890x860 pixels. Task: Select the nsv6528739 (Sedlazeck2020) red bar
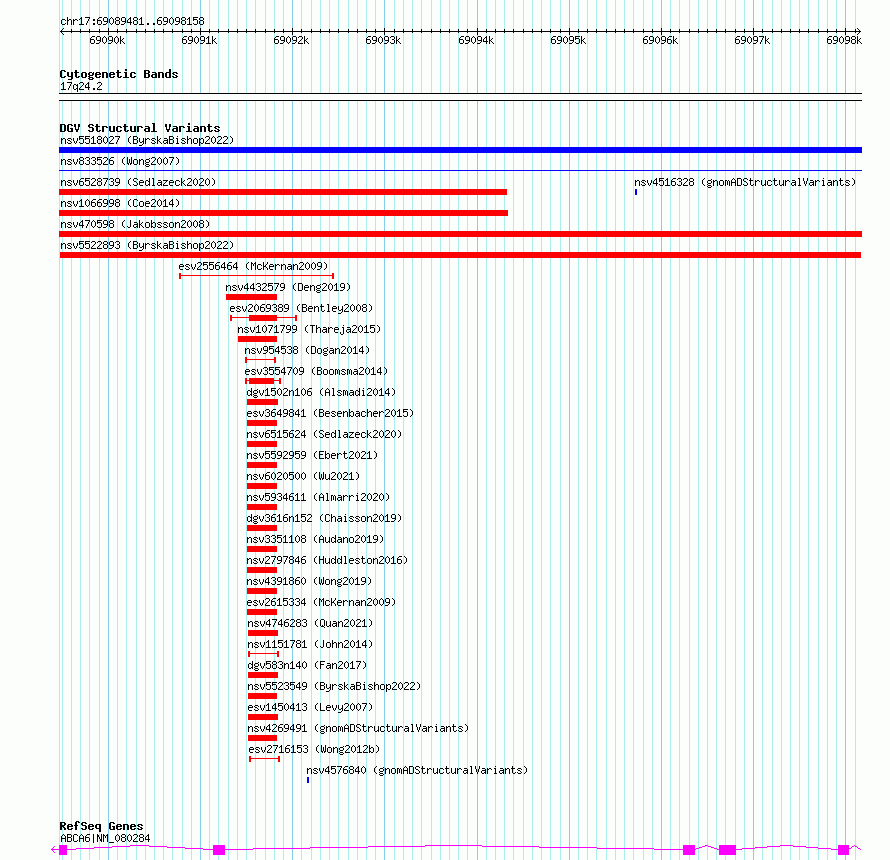[x=283, y=192]
